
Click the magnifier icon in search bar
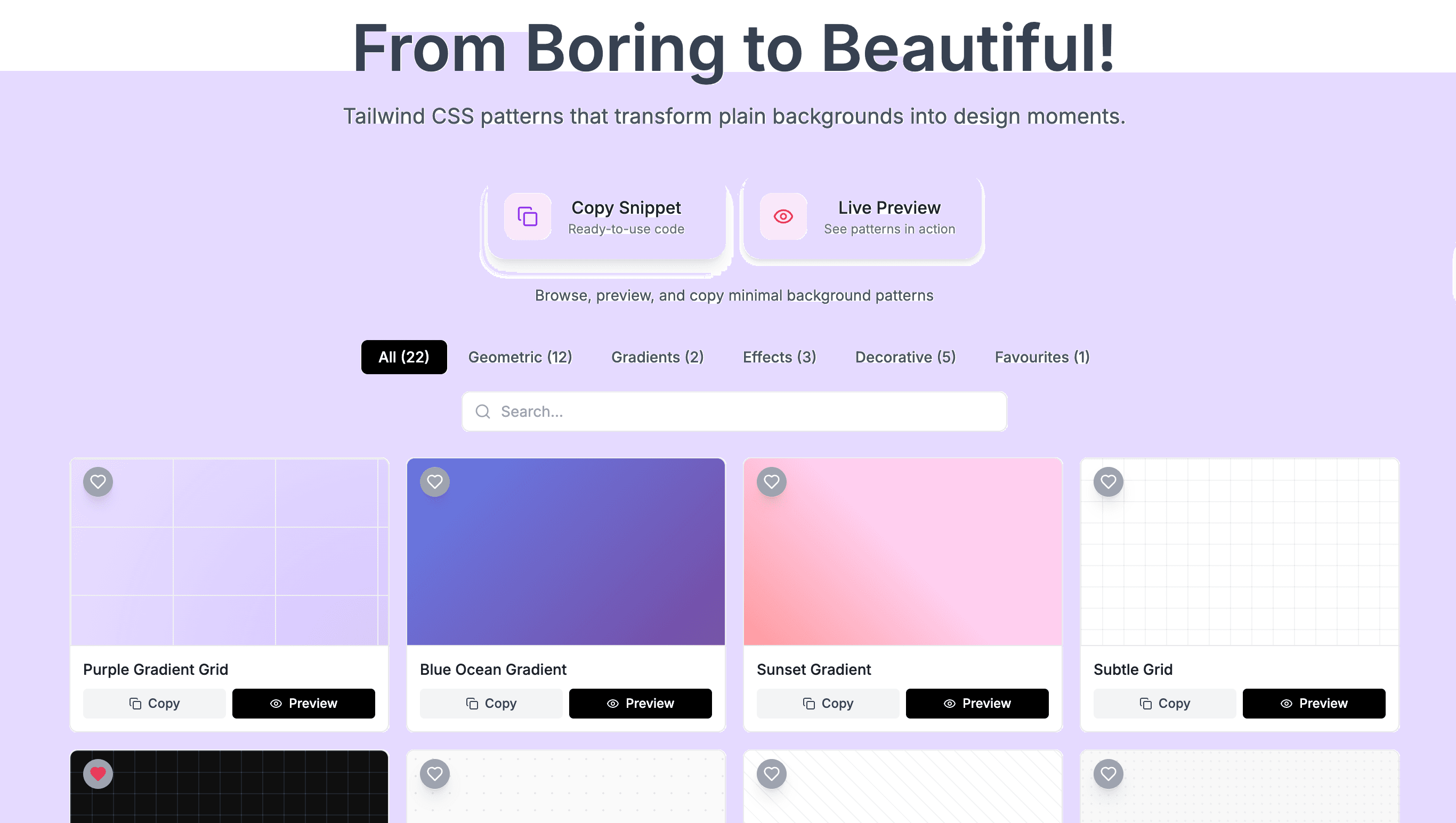(x=483, y=411)
